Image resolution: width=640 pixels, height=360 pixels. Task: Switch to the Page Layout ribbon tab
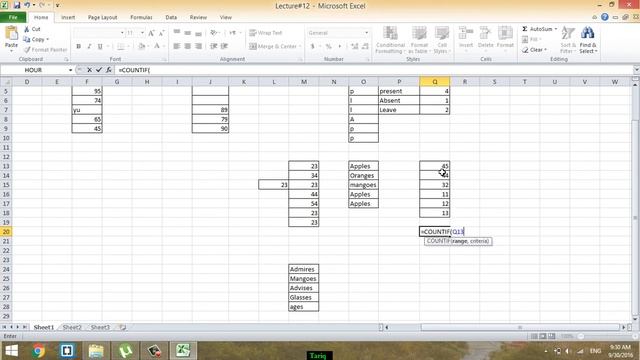coord(102,18)
